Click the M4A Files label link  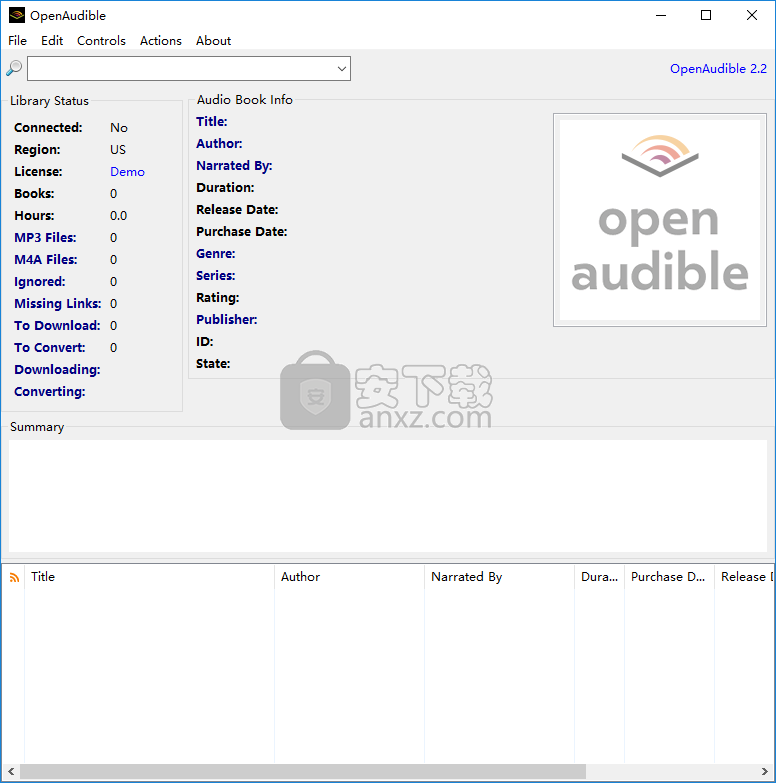(46, 260)
